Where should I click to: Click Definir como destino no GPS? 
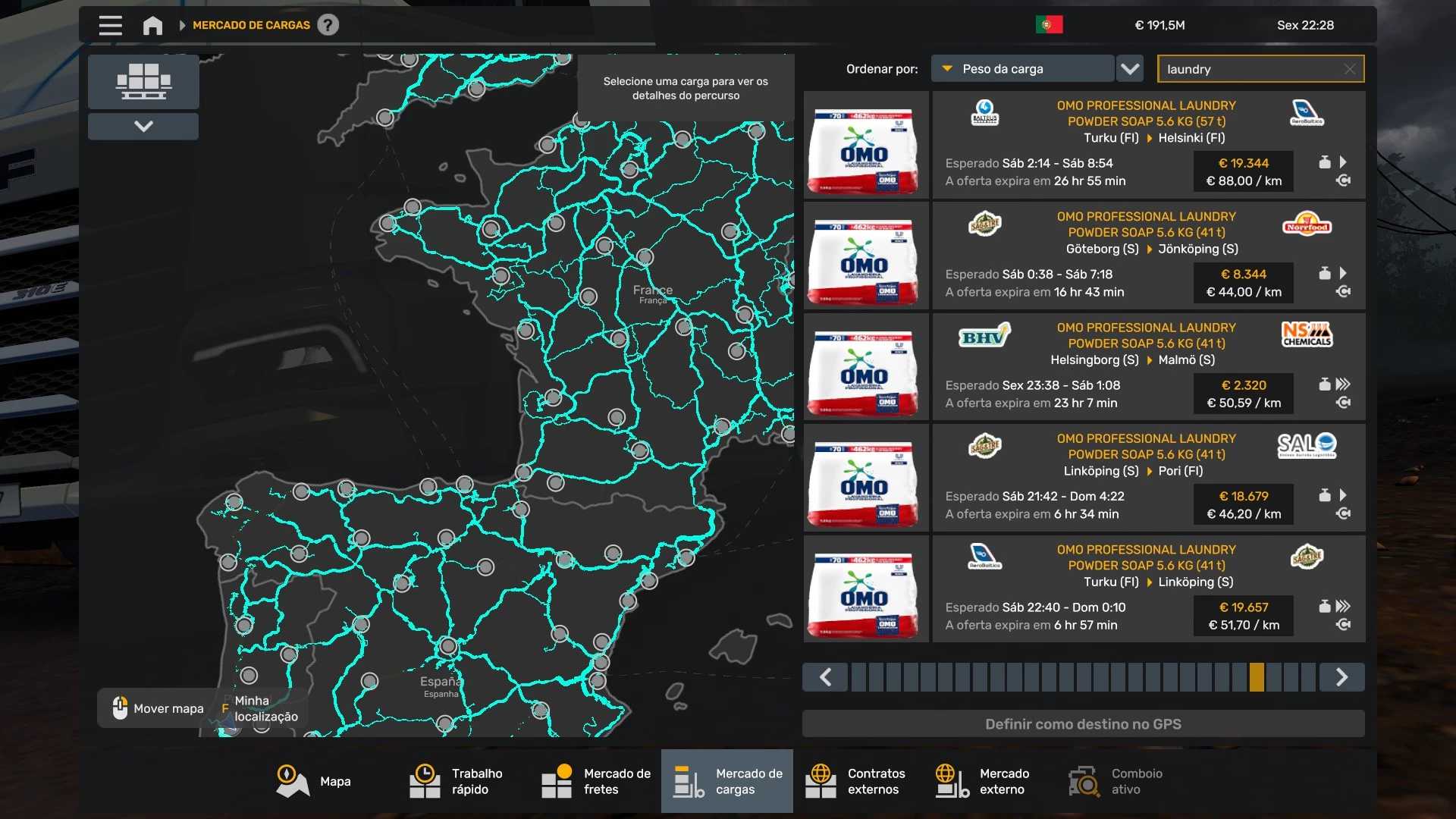tap(1083, 724)
